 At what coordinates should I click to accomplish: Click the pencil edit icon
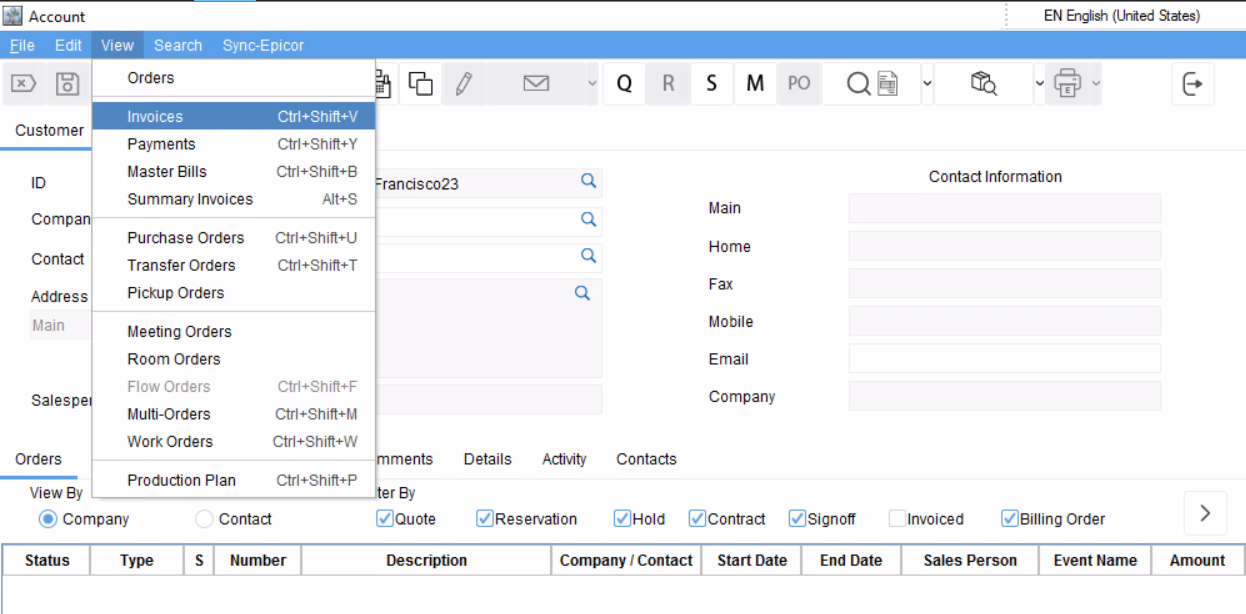(x=463, y=84)
